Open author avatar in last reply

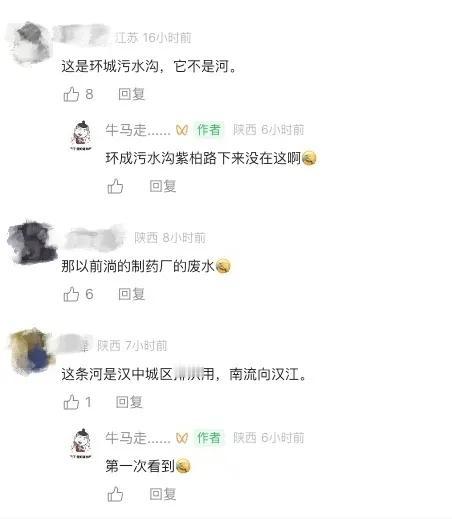81,443
